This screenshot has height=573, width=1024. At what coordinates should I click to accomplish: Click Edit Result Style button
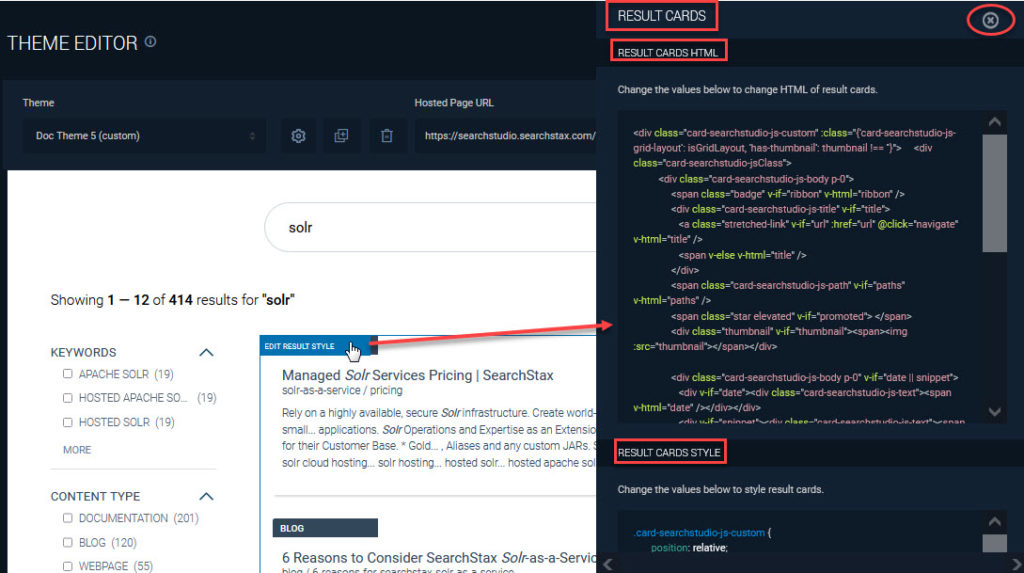point(315,346)
